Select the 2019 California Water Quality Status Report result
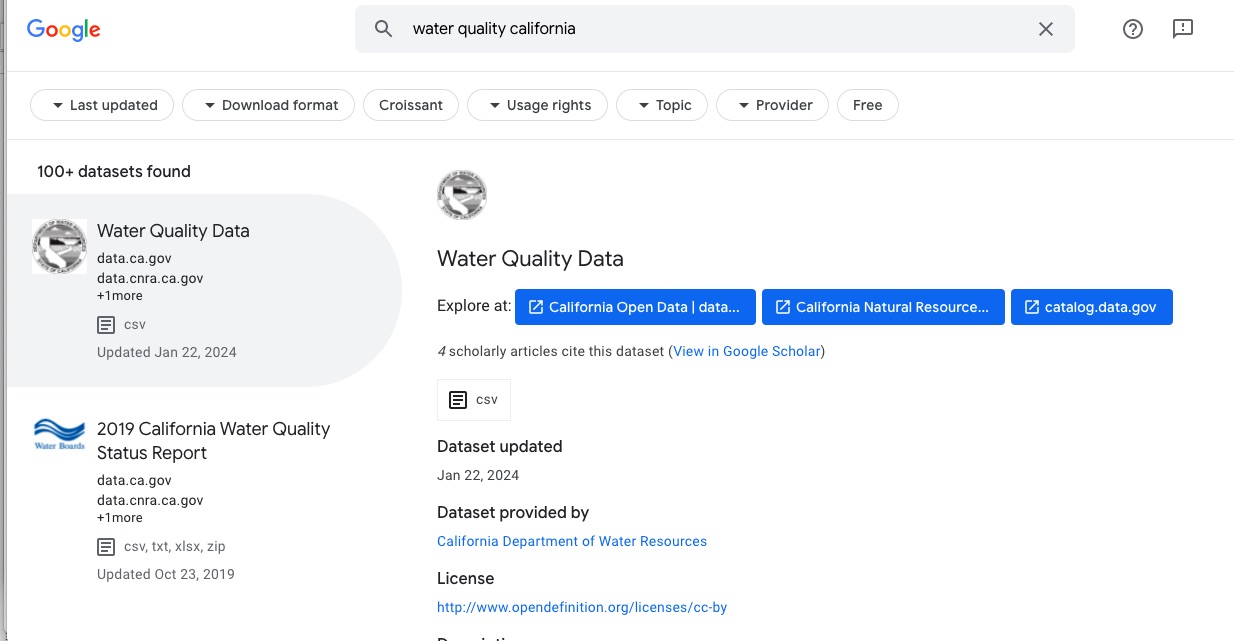1234x641 pixels. click(x=213, y=440)
